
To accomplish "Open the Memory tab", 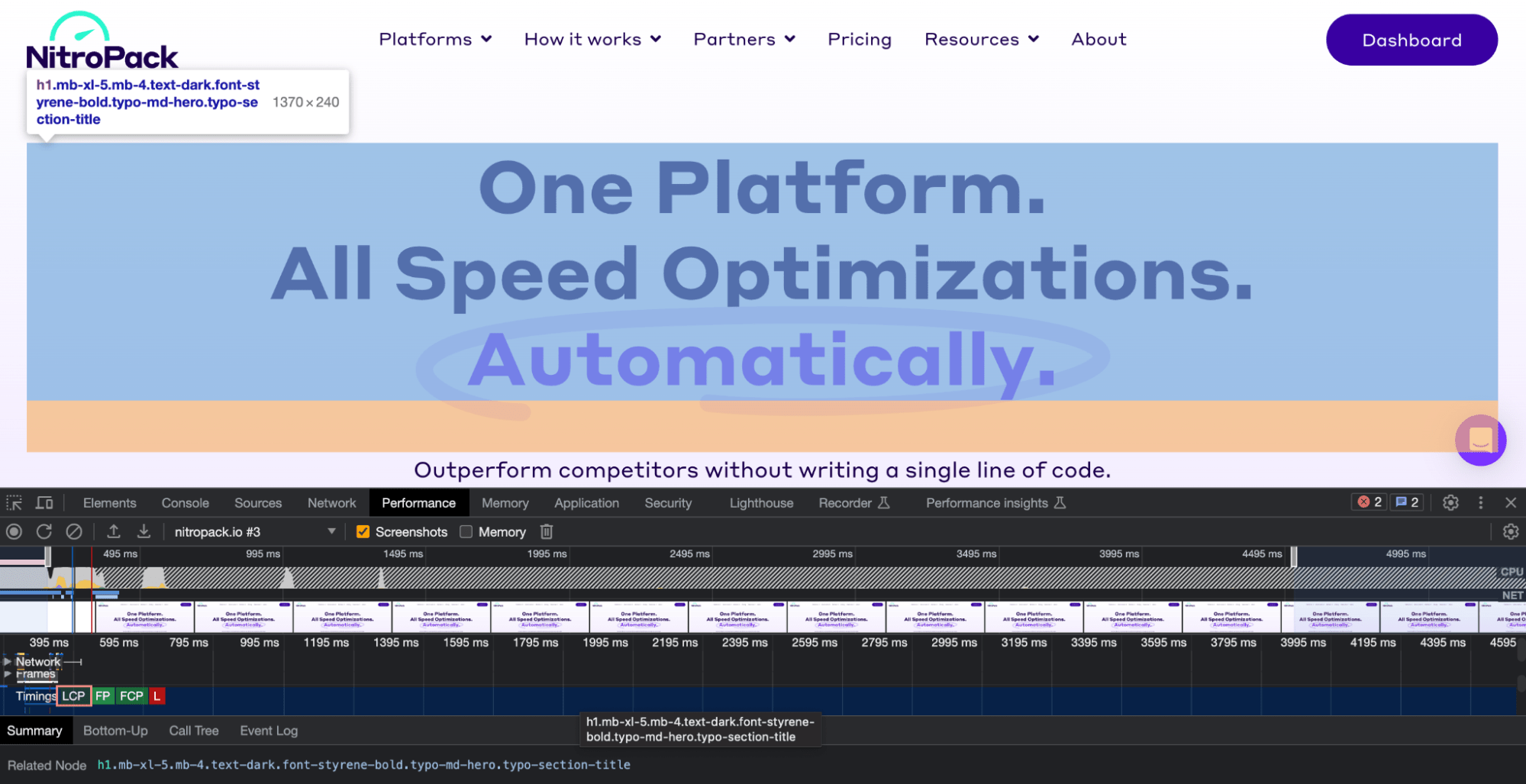I will [505, 502].
